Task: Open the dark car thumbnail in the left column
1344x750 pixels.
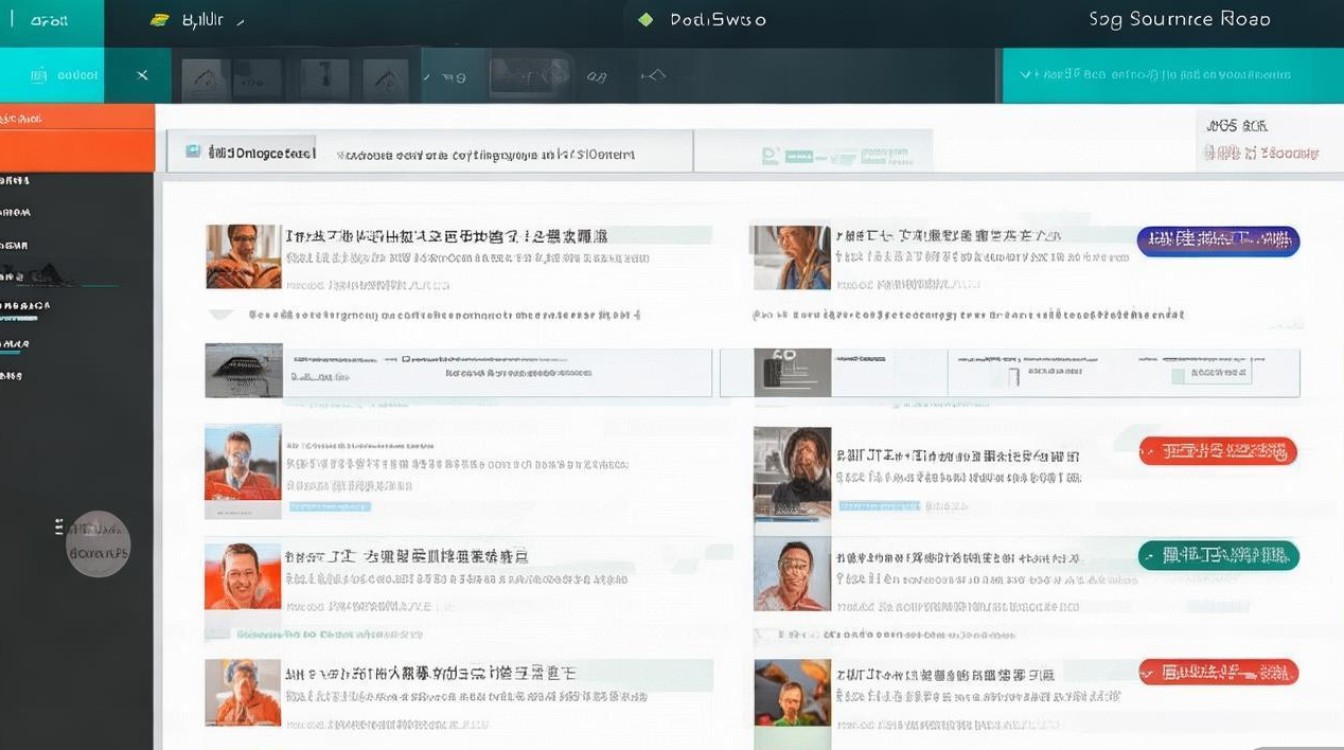Action: point(244,370)
